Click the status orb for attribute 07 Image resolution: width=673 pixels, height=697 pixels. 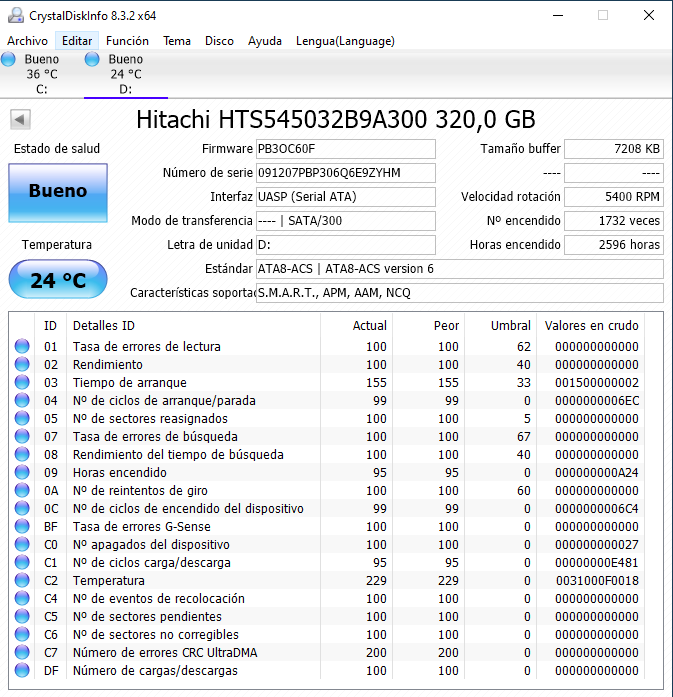(22, 437)
